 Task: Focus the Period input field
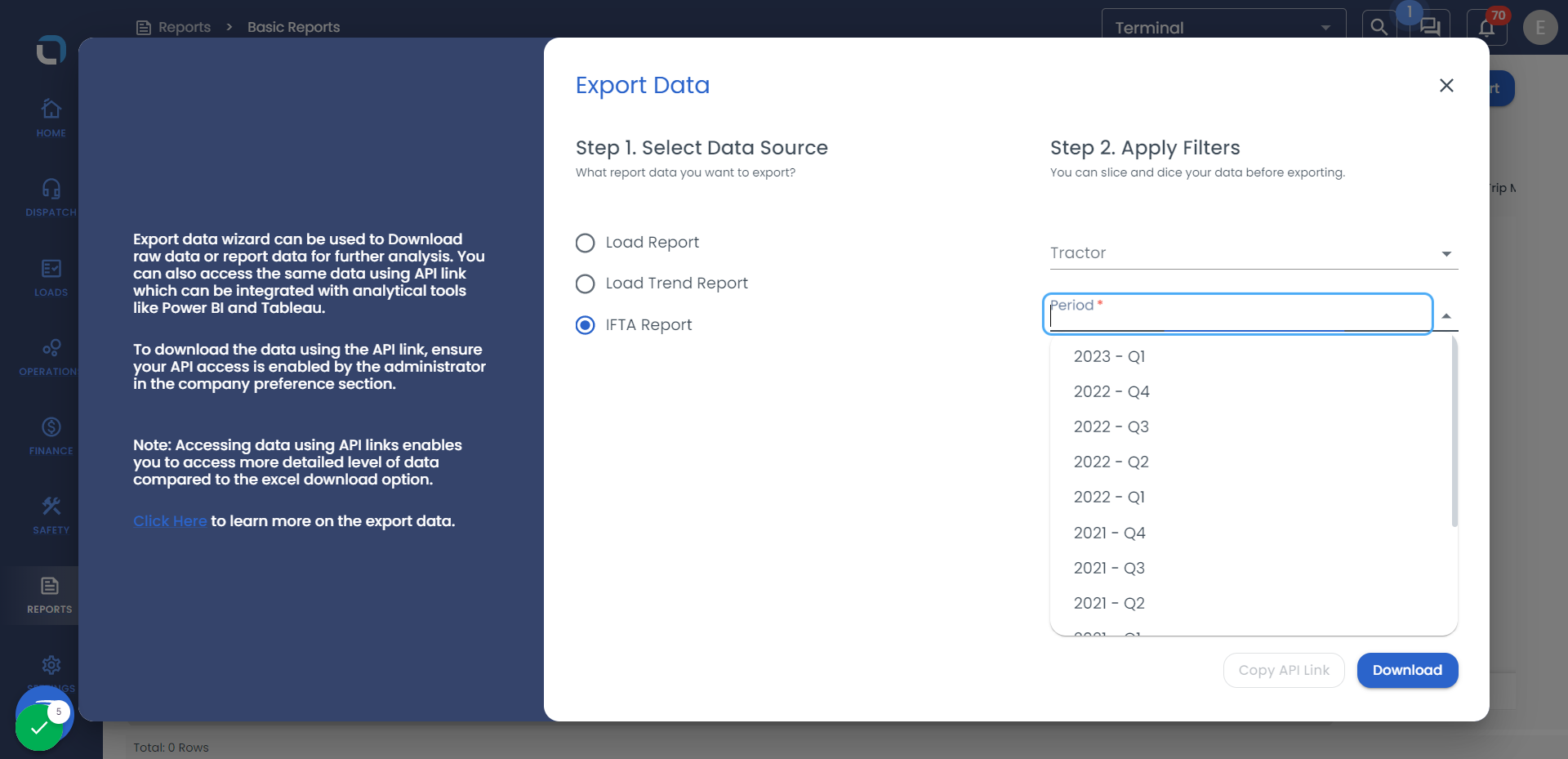[1238, 314]
